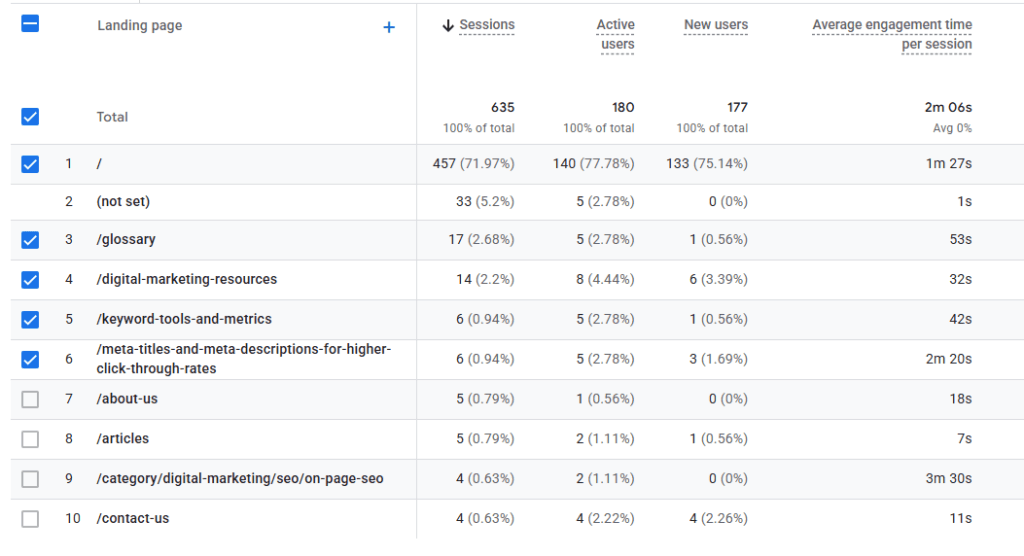
Task: Uncheck the Total row checkbox
Action: click(x=30, y=117)
